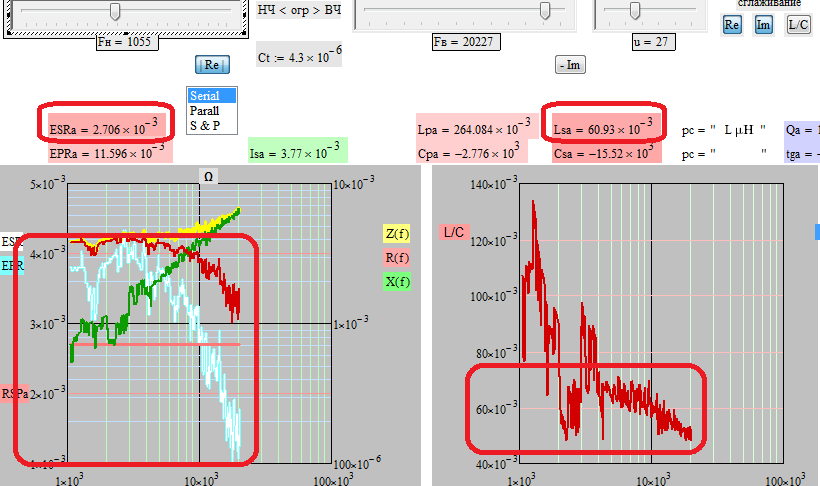Click the X(f) green legend label
The image size is (820, 486).
[x=397, y=282]
